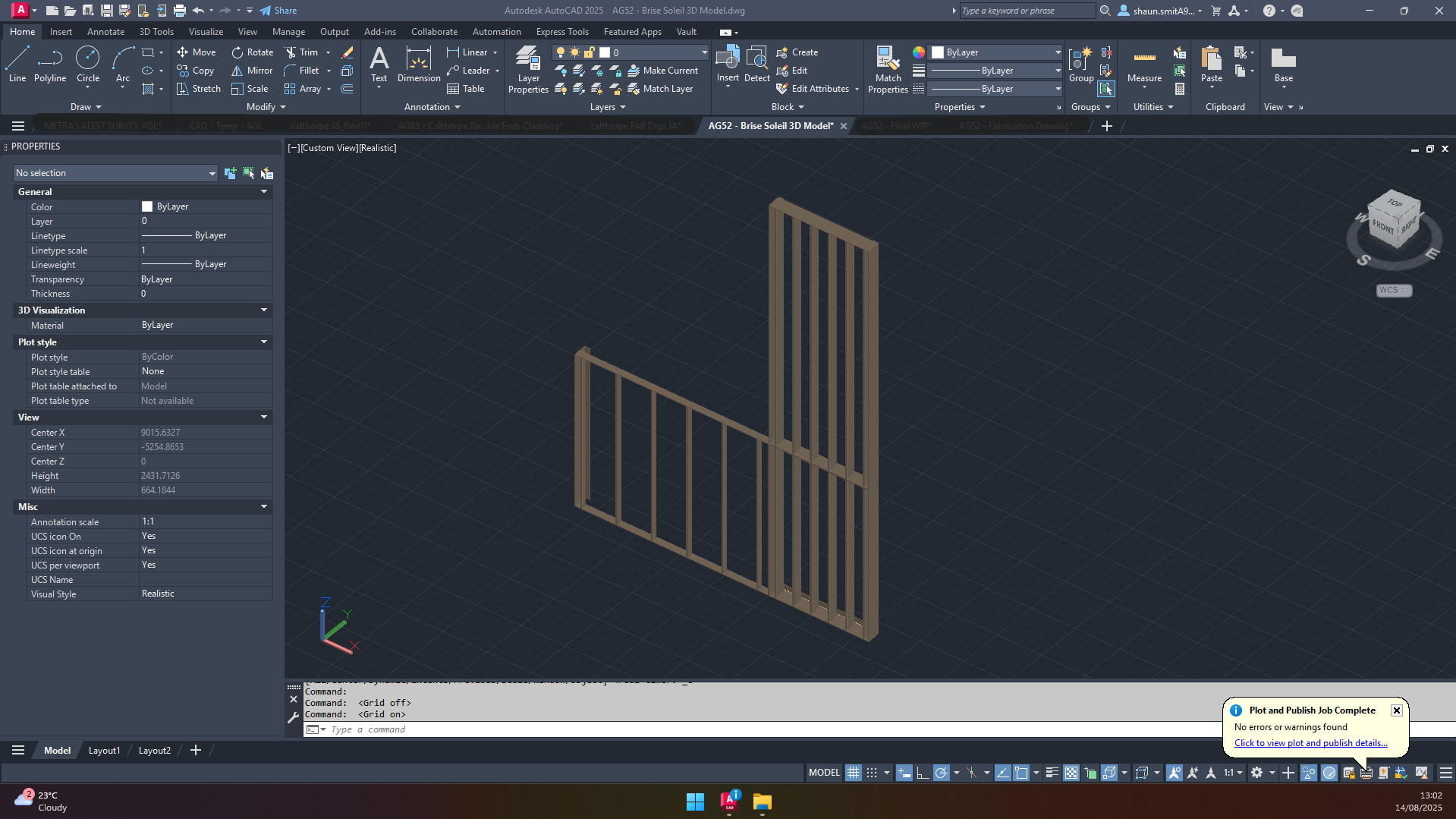The height and width of the screenshot is (819, 1456).
Task: Click the view plot and publish details link
Action: pyautogui.click(x=1310, y=743)
